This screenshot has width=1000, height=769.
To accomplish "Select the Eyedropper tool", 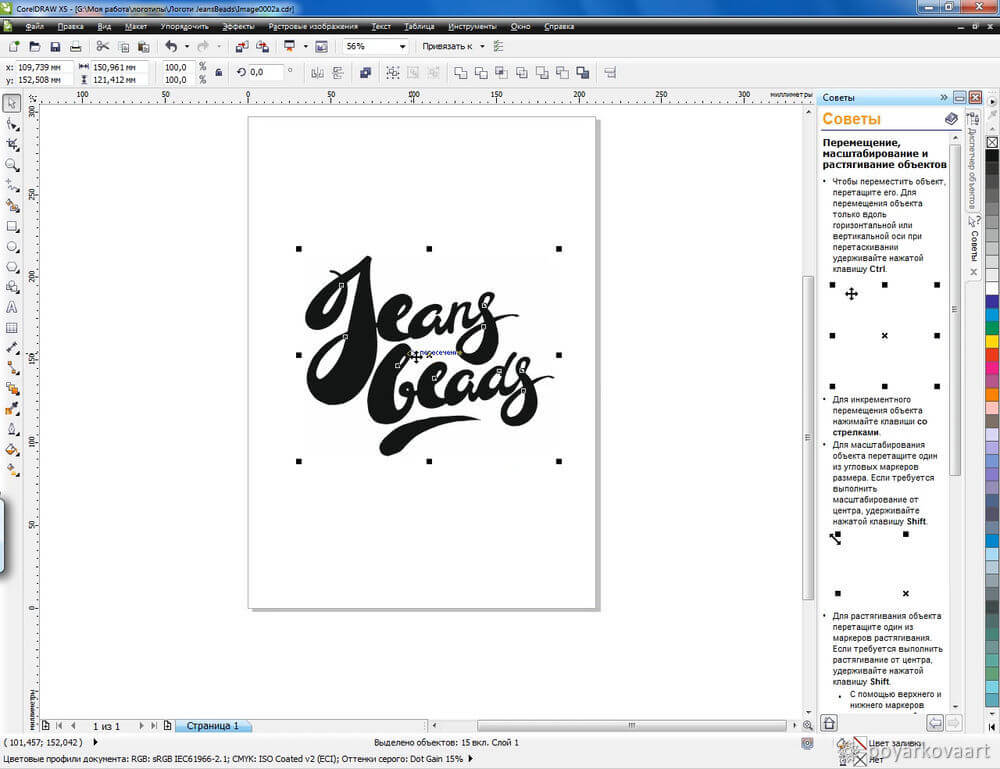I will tap(12, 409).
